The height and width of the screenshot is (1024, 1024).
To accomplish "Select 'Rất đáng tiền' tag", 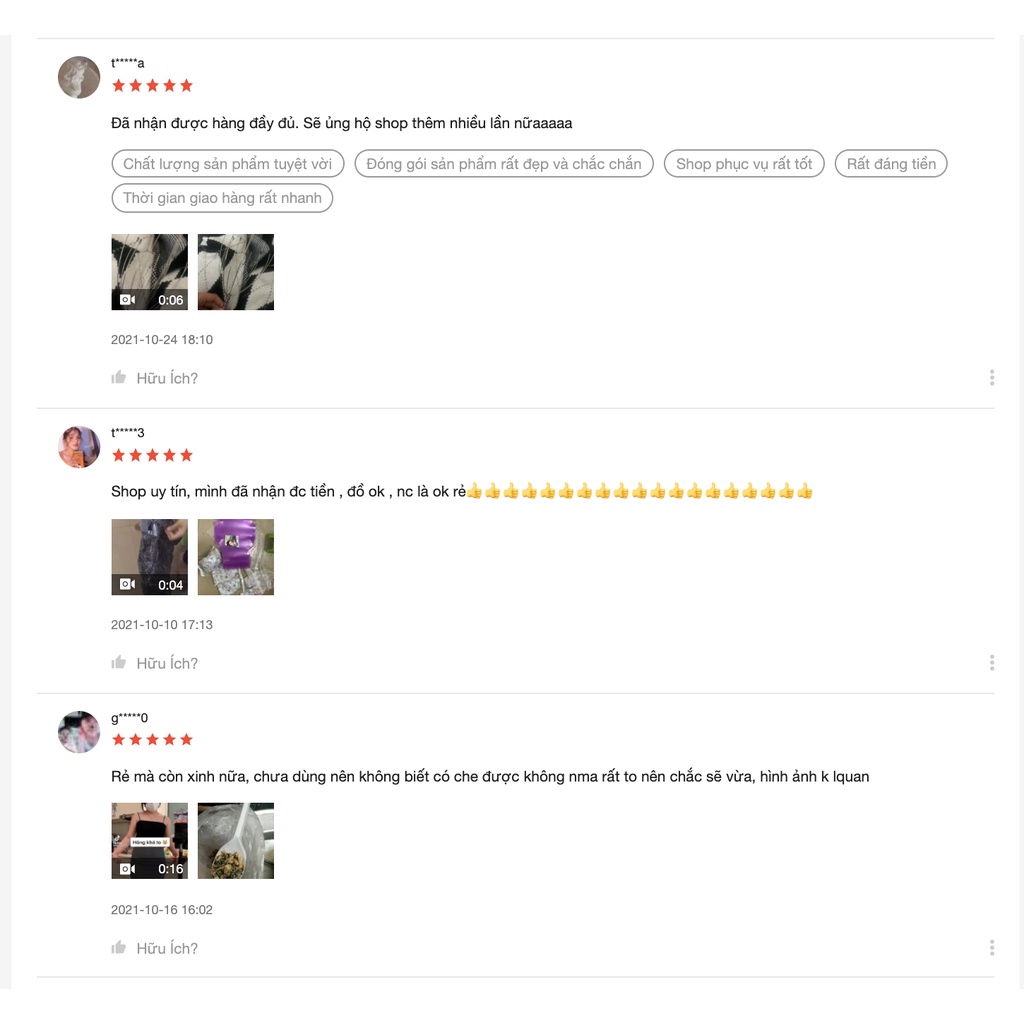I will [891, 163].
